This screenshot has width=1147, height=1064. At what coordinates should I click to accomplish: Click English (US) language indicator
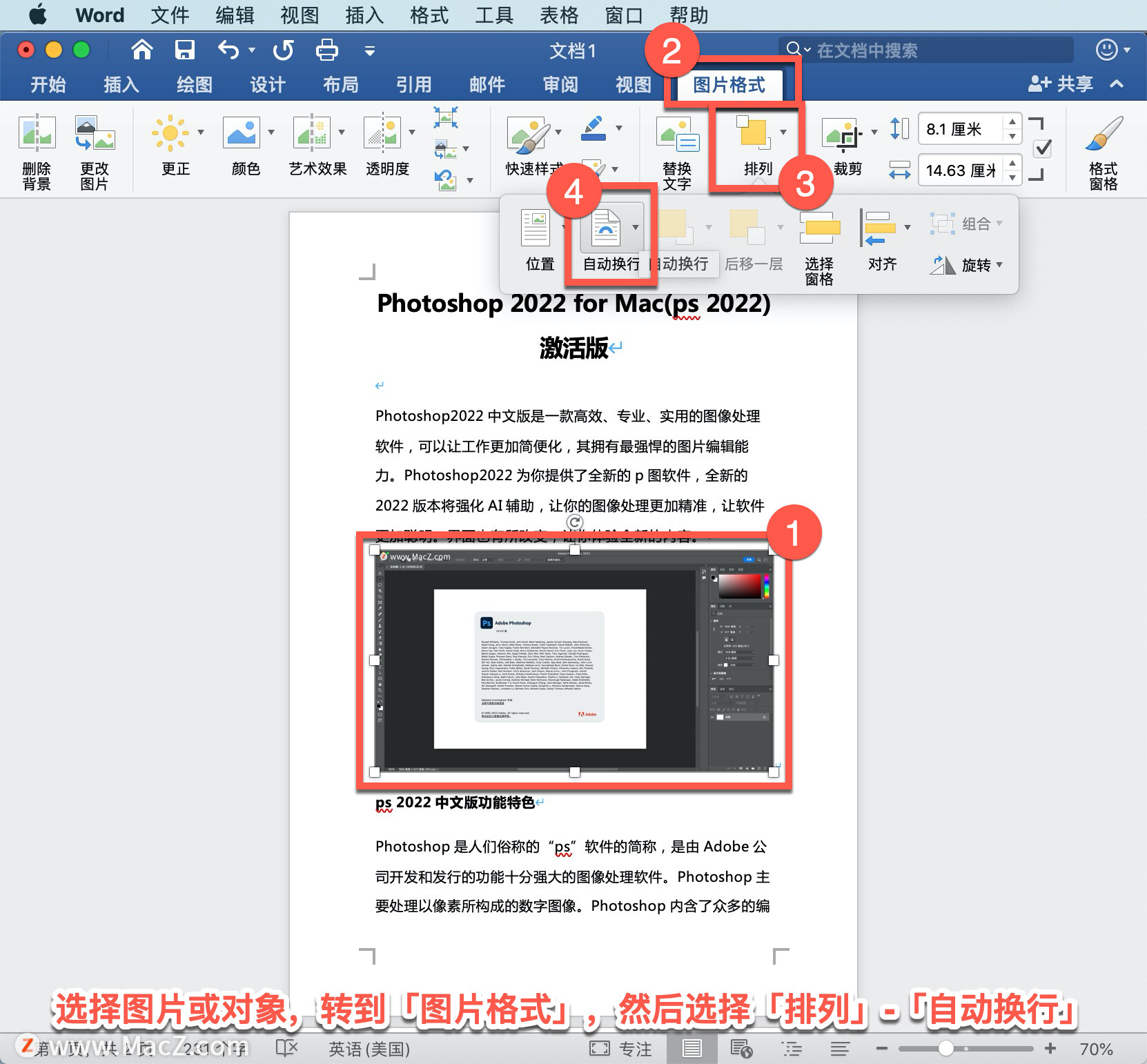369,1049
